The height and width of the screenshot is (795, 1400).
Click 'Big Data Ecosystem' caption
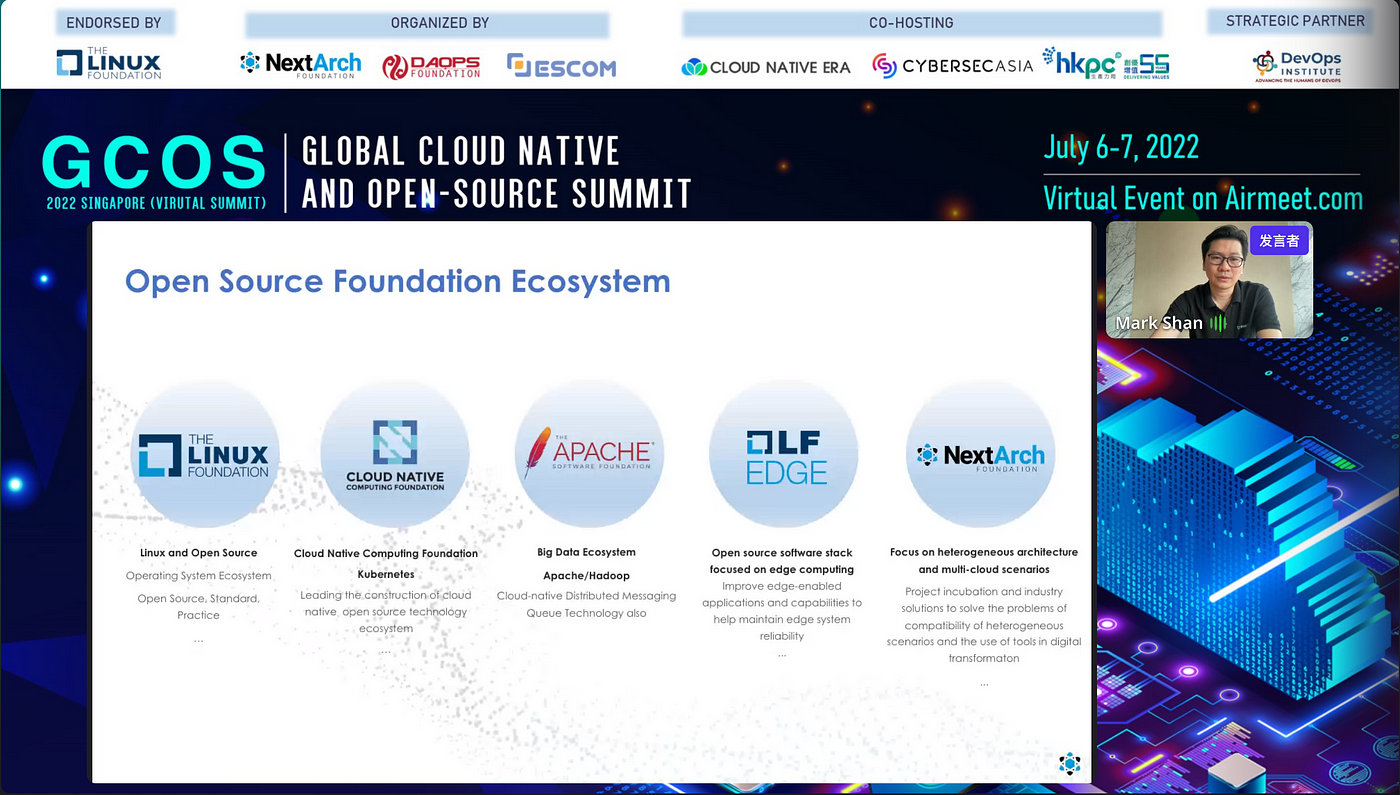click(586, 552)
